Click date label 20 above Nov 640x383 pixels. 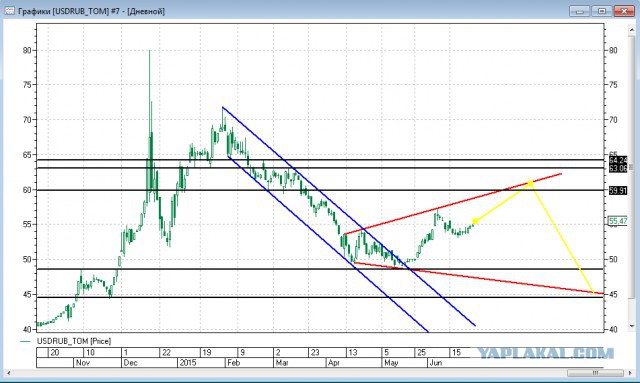pos(55,352)
